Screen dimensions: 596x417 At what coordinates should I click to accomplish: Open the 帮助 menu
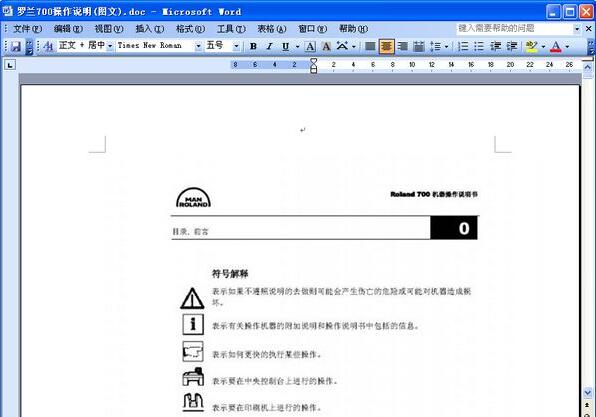[353, 29]
